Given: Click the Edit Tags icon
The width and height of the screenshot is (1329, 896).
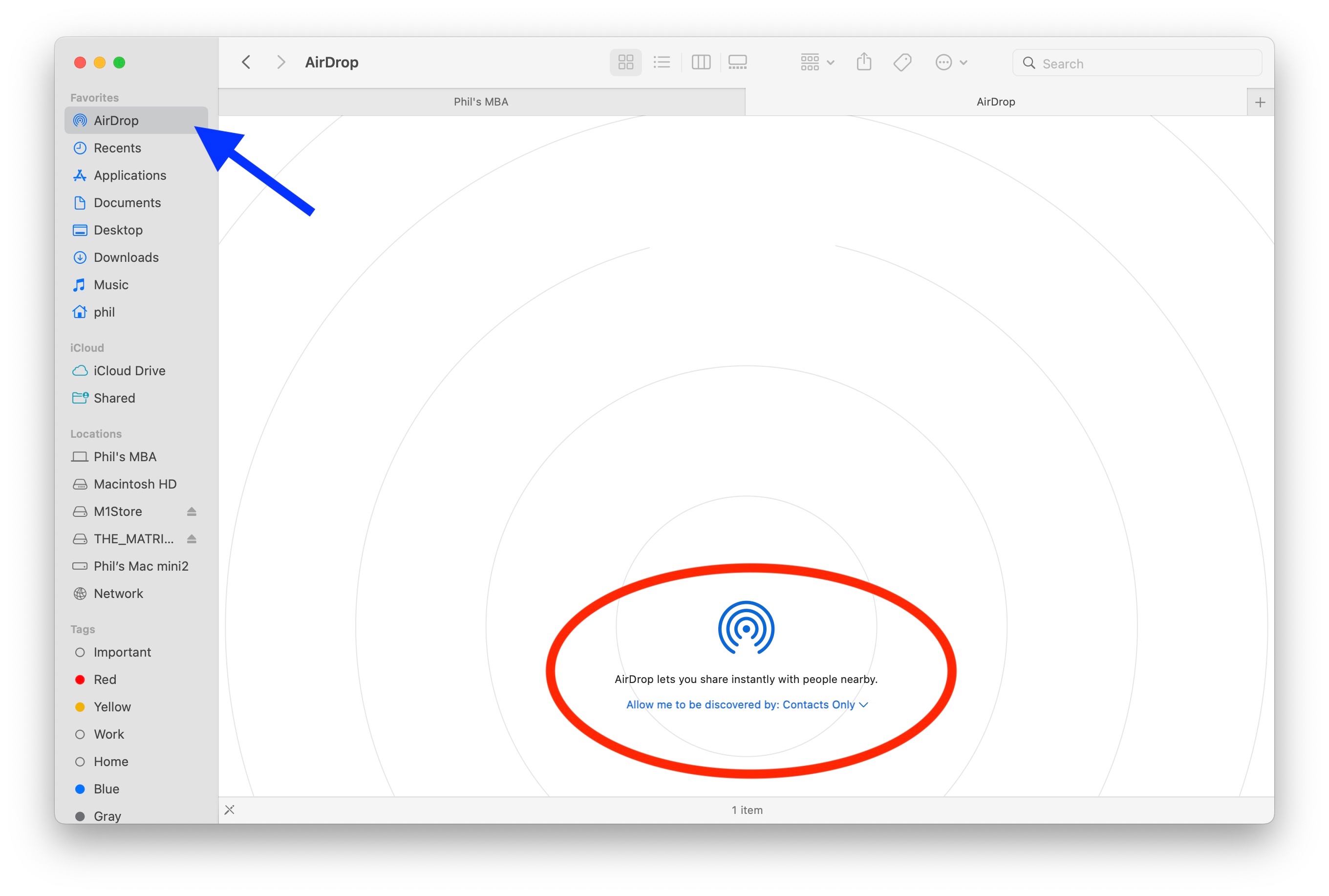Looking at the screenshot, I should [x=902, y=62].
